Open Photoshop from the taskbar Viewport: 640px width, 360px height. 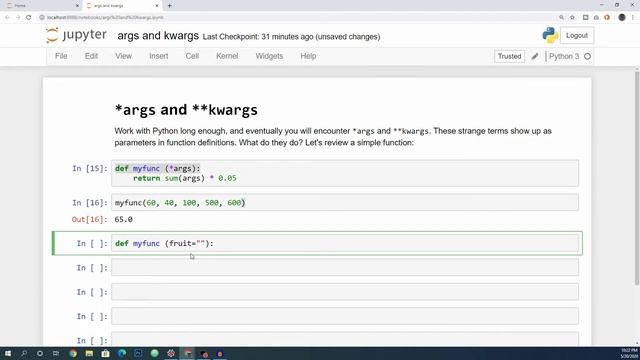pyautogui.click(x=138, y=353)
